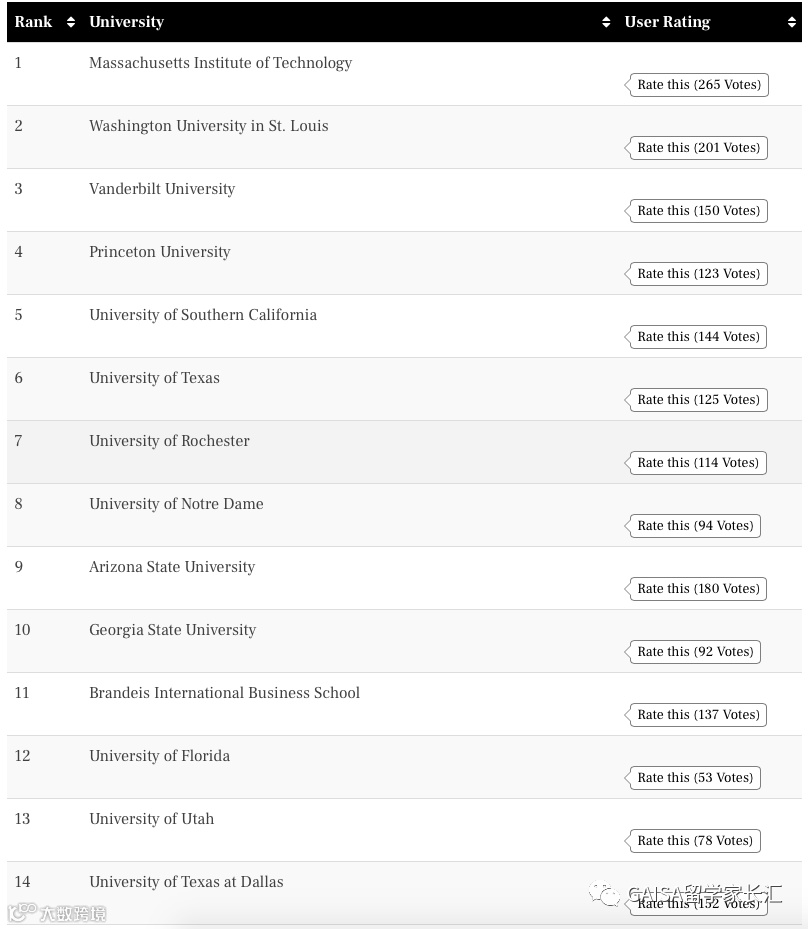
Task: Select the University of Notre Dame entry
Action: pos(176,504)
